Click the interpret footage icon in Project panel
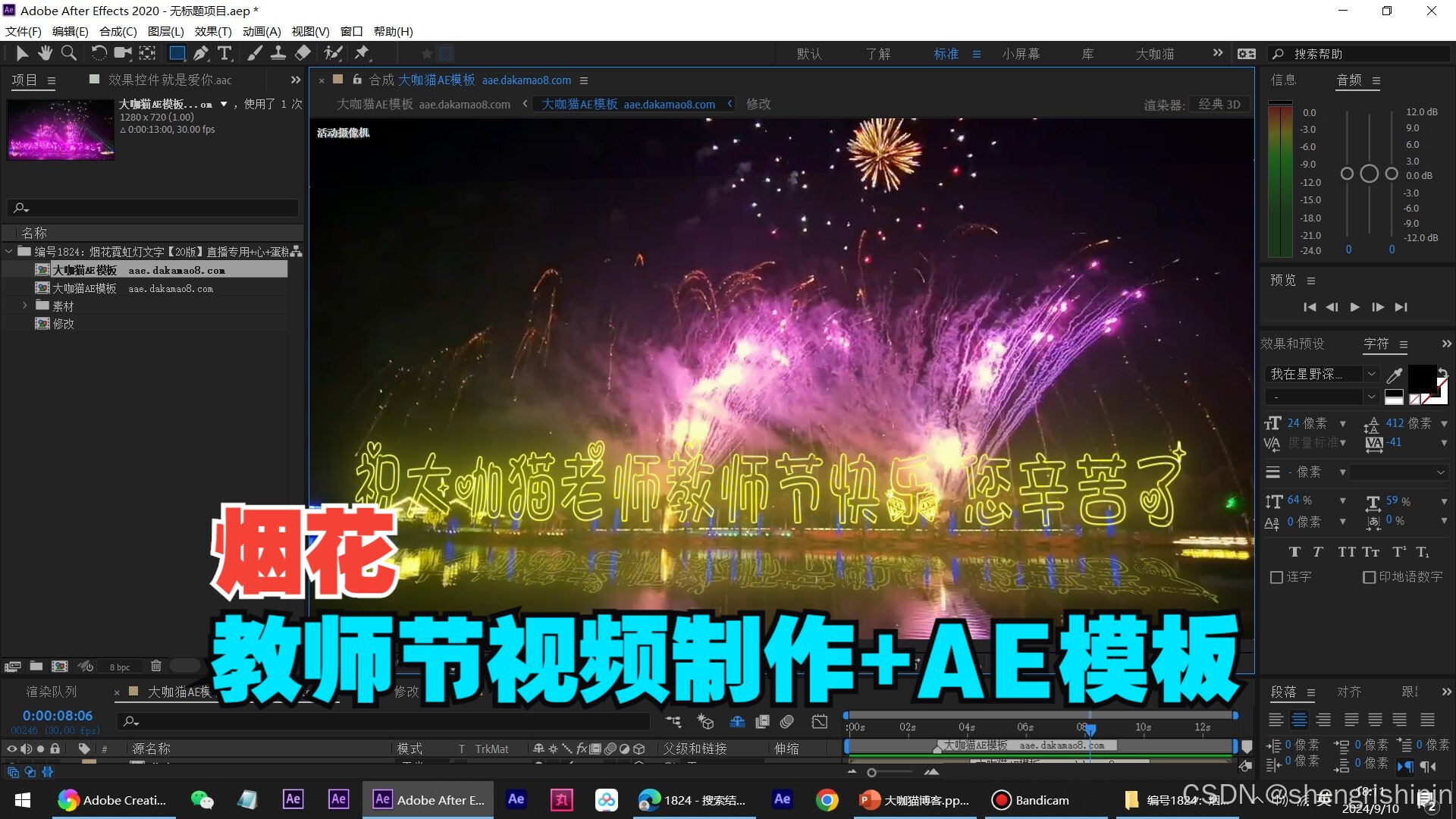Screen dimensions: 1456x819 pyautogui.click(x=12, y=667)
